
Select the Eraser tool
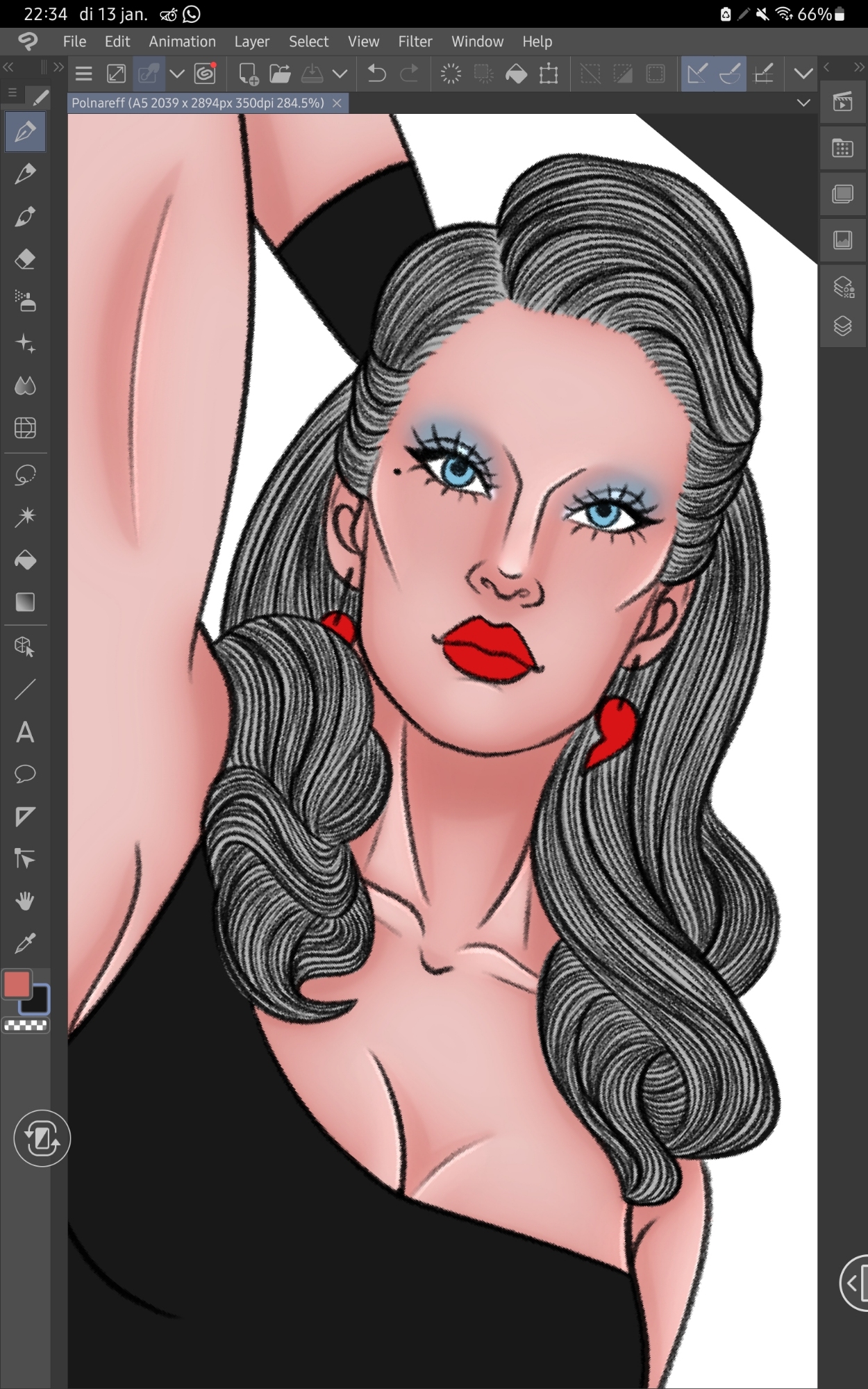(25, 260)
